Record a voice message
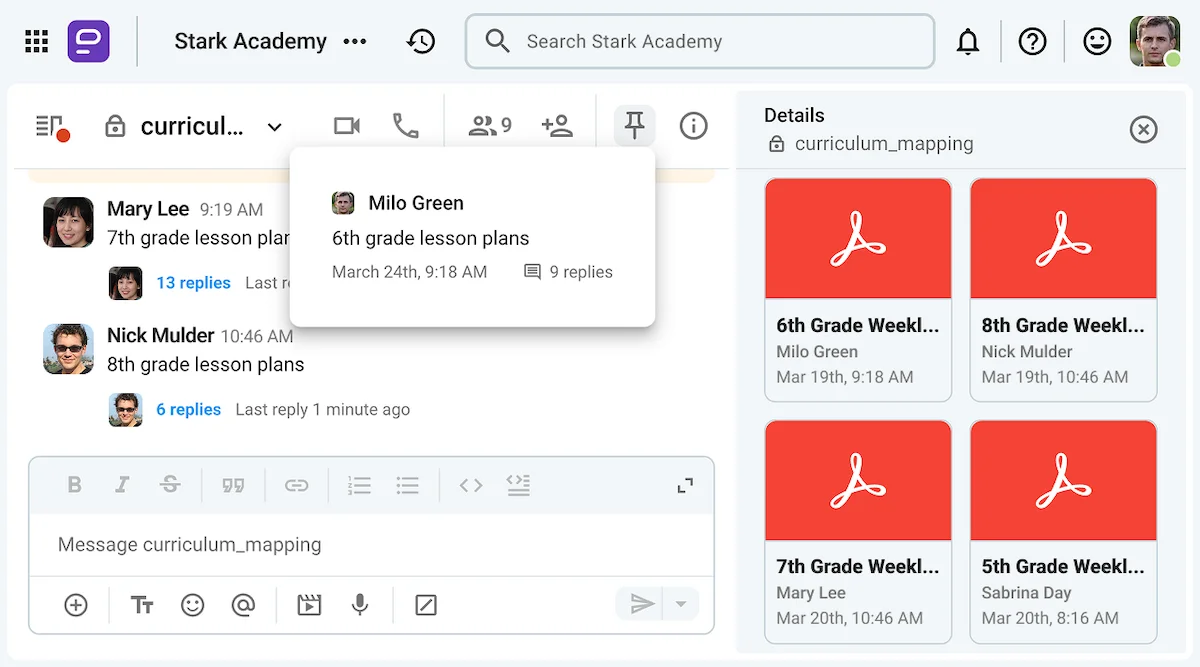The width and height of the screenshot is (1200, 667). pyautogui.click(x=360, y=605)
